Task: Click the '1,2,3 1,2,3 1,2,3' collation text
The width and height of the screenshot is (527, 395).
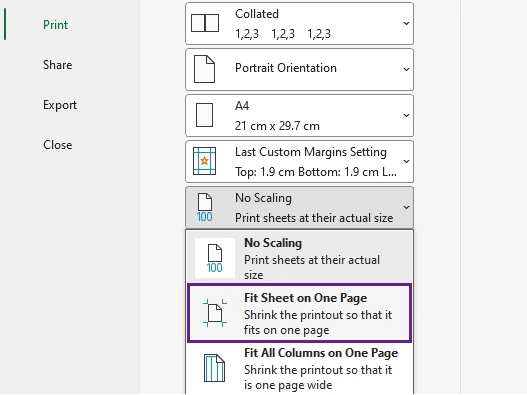Action: (x=283, y=34)
